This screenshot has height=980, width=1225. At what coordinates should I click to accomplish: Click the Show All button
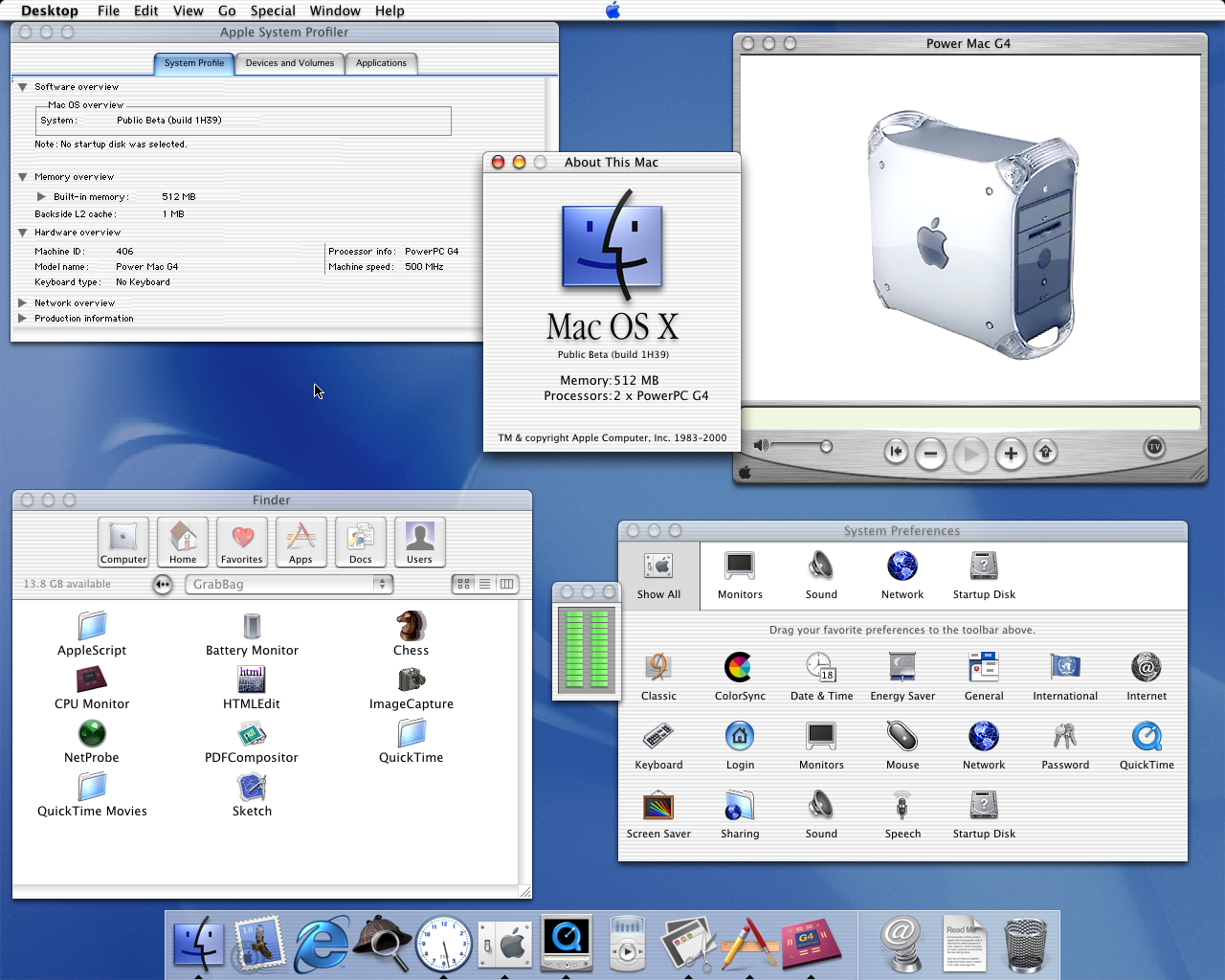tap(658, 575)
